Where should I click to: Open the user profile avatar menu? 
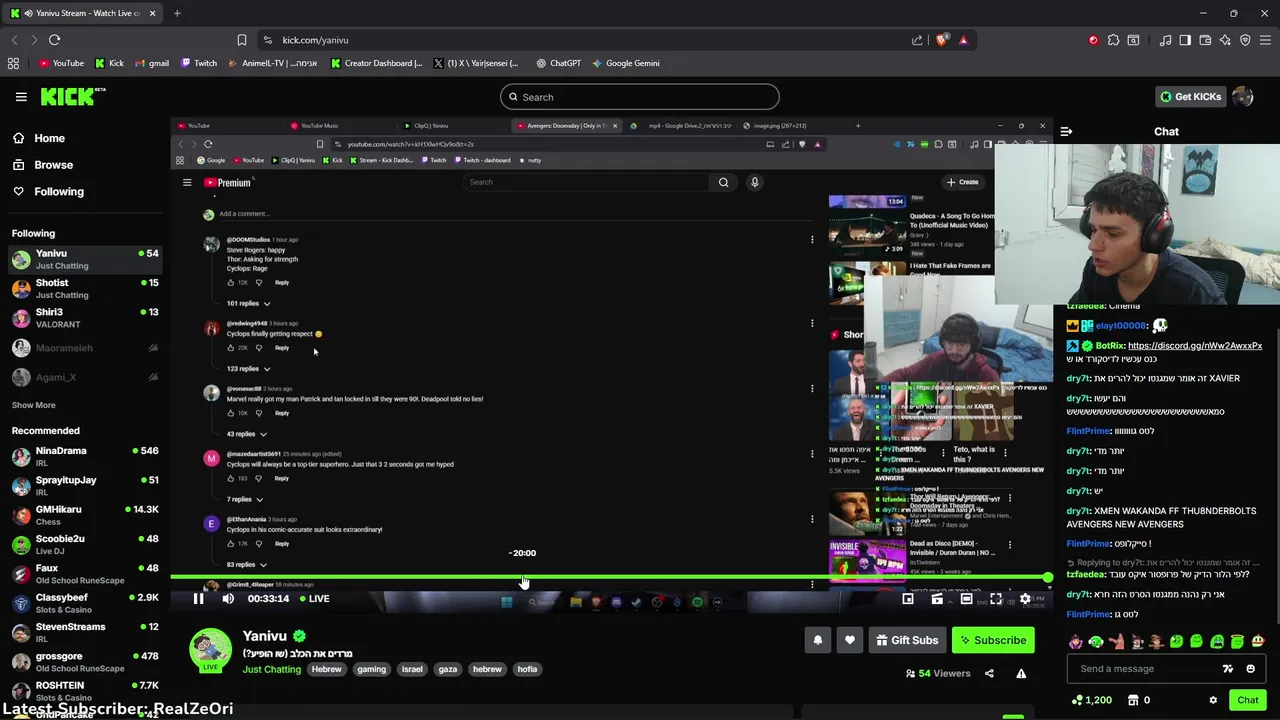1243,97
